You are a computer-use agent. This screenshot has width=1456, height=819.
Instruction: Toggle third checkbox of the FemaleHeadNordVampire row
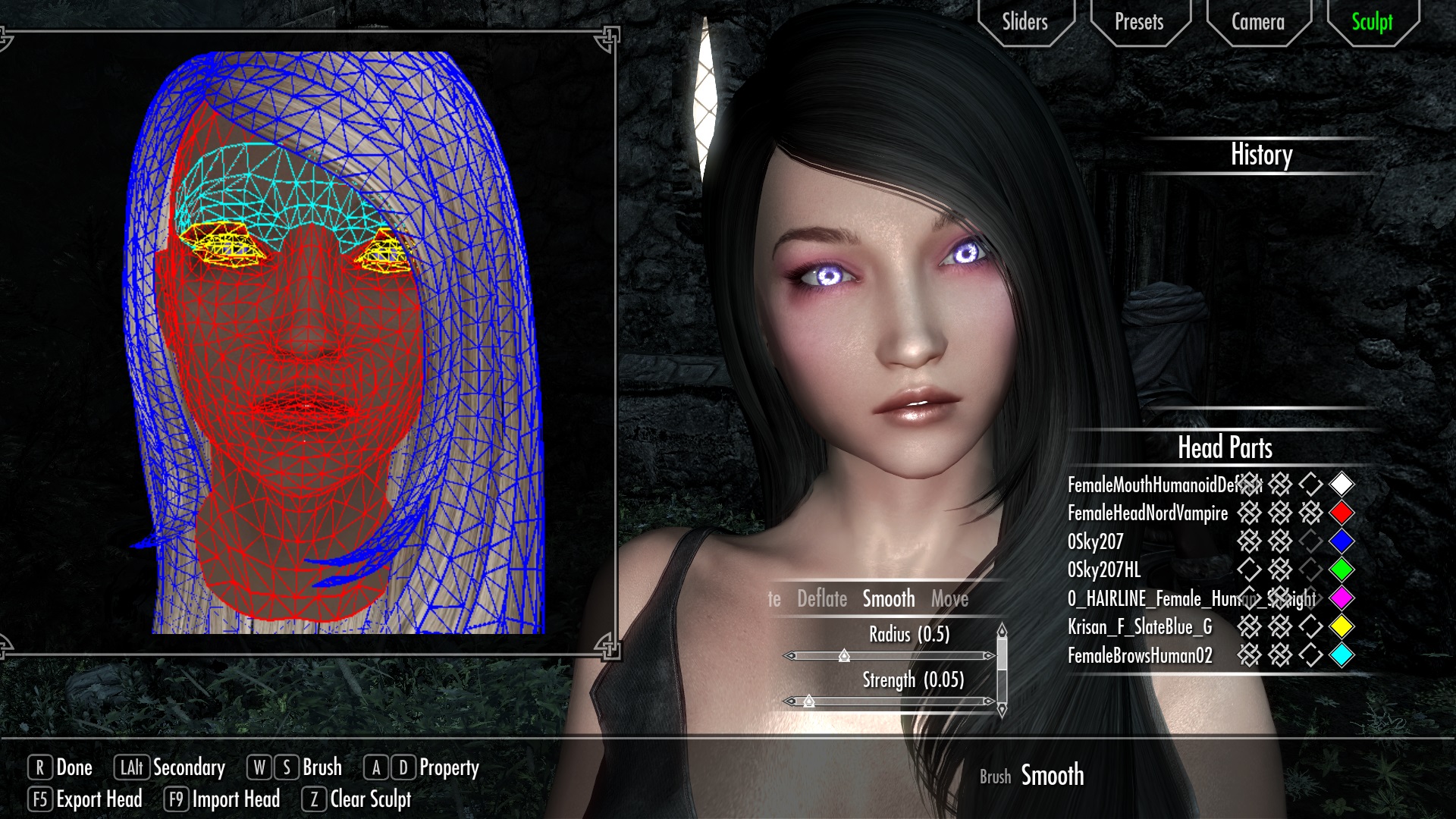(1310, 513)
